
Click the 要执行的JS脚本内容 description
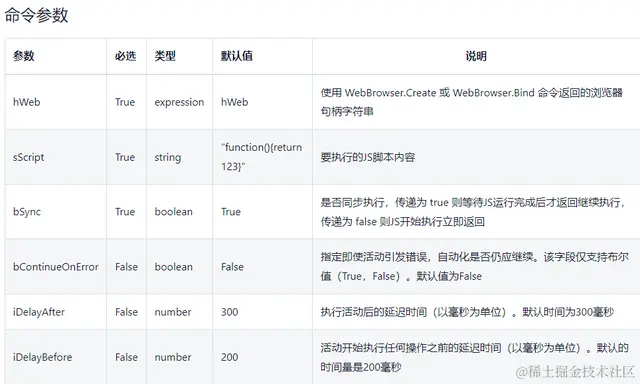pos(368,157)
